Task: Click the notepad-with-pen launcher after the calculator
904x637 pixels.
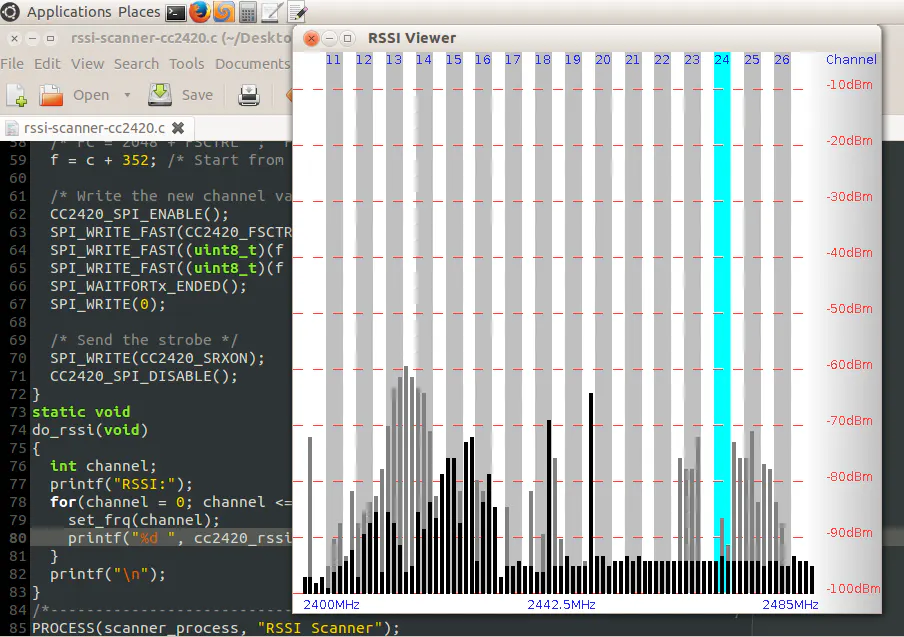Action: coord(272,12)
